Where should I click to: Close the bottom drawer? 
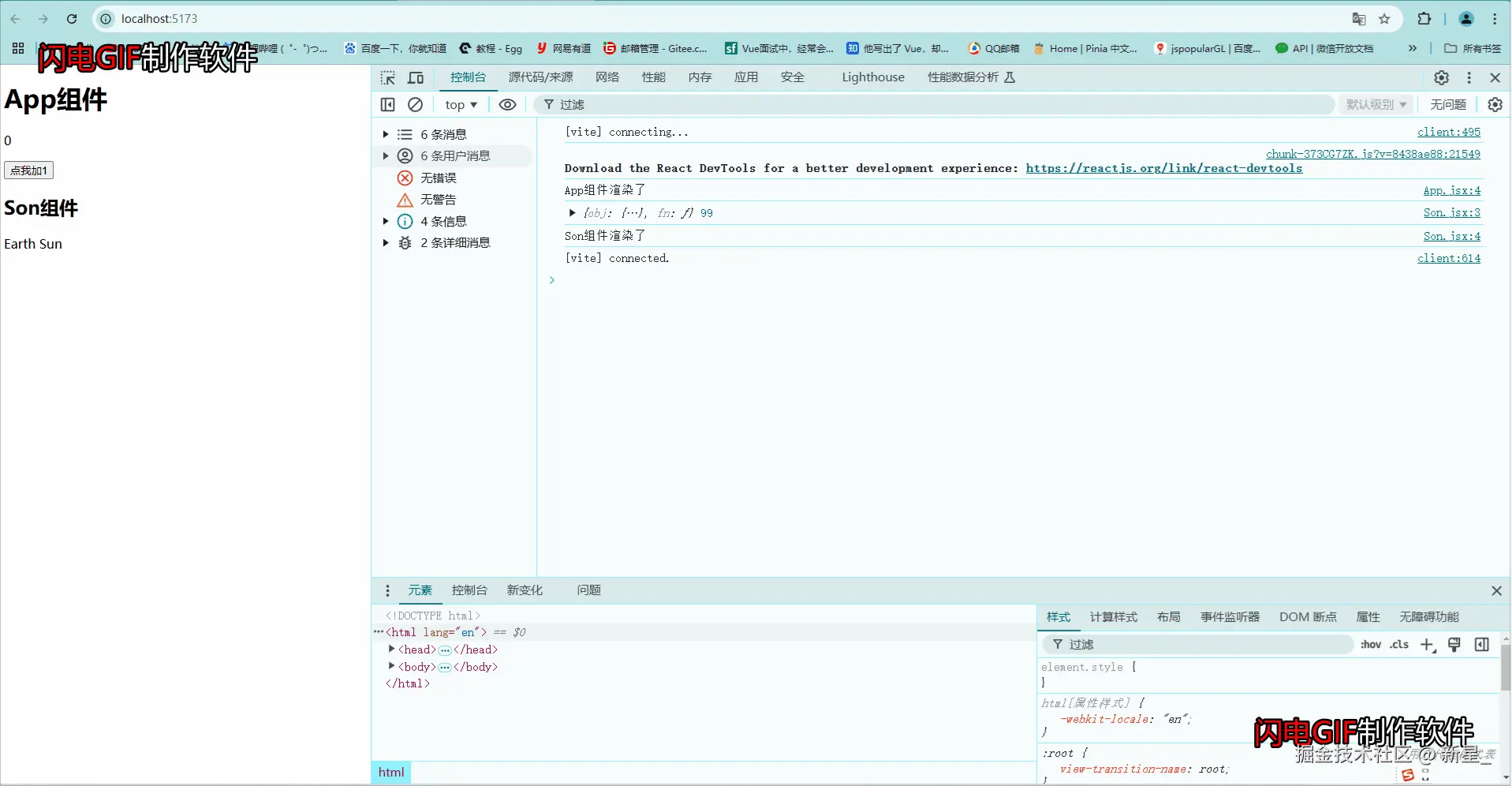point(1496,590)
